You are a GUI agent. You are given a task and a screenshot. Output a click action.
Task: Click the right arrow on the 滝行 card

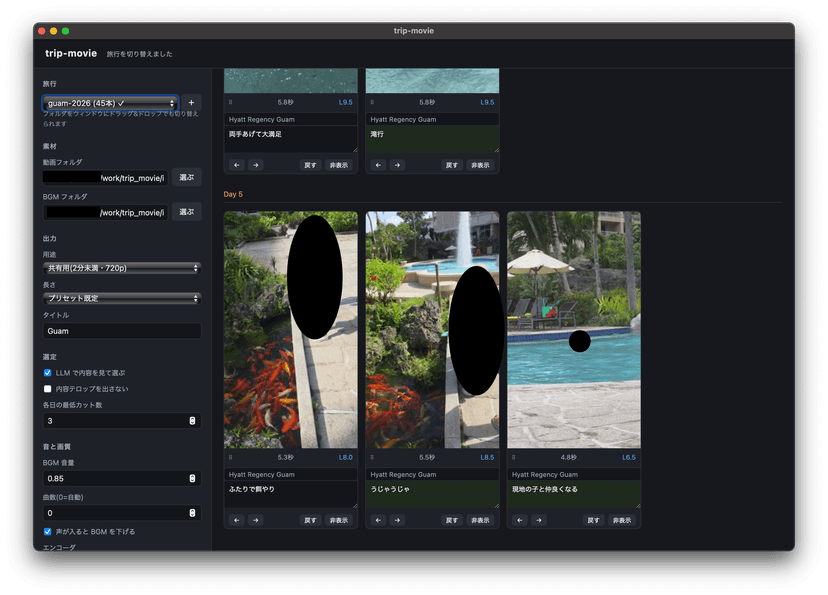pos(397,165)
